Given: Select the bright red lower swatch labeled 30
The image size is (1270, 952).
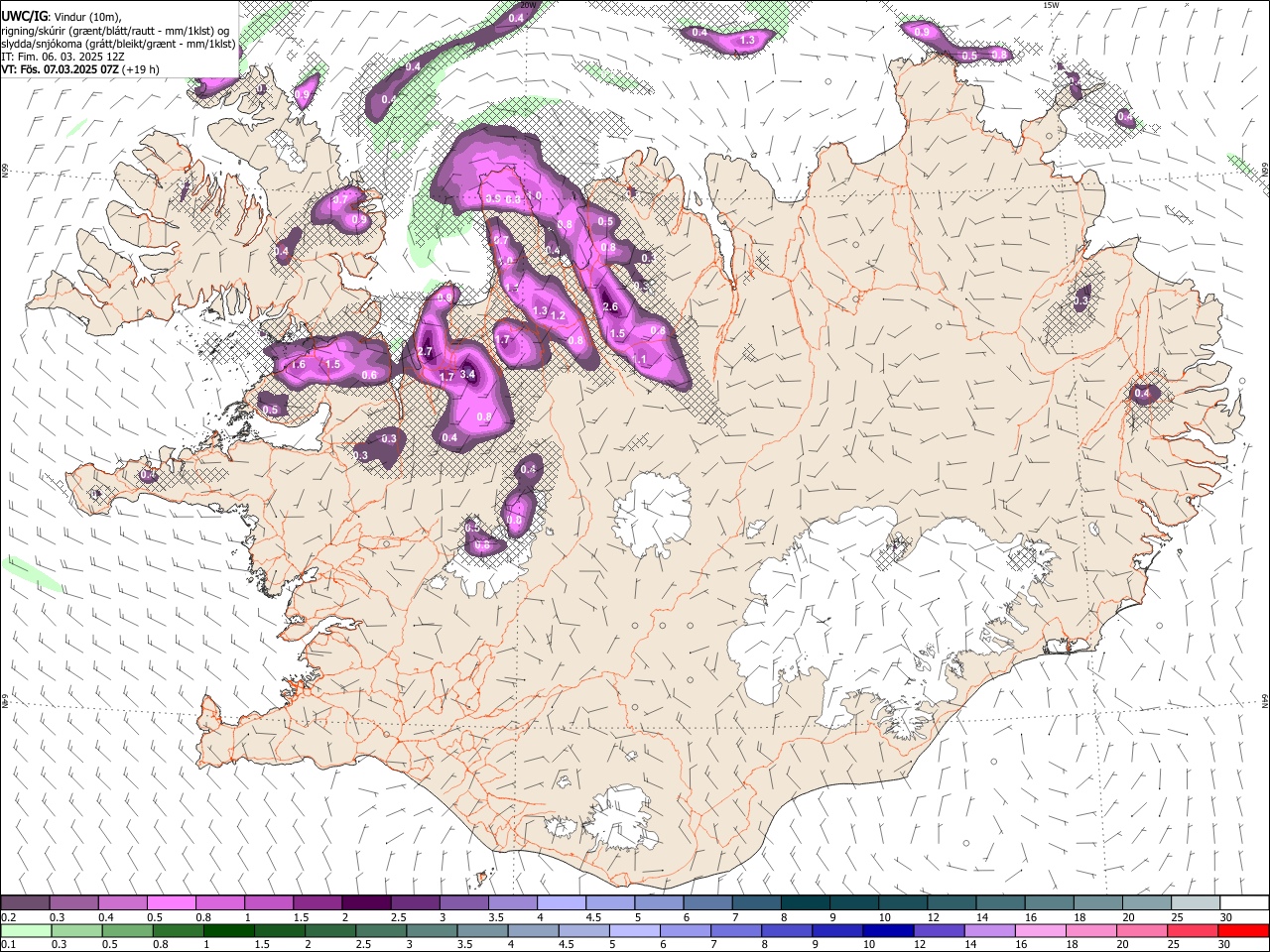Looking at the screenshot, I should point(1243,930).
